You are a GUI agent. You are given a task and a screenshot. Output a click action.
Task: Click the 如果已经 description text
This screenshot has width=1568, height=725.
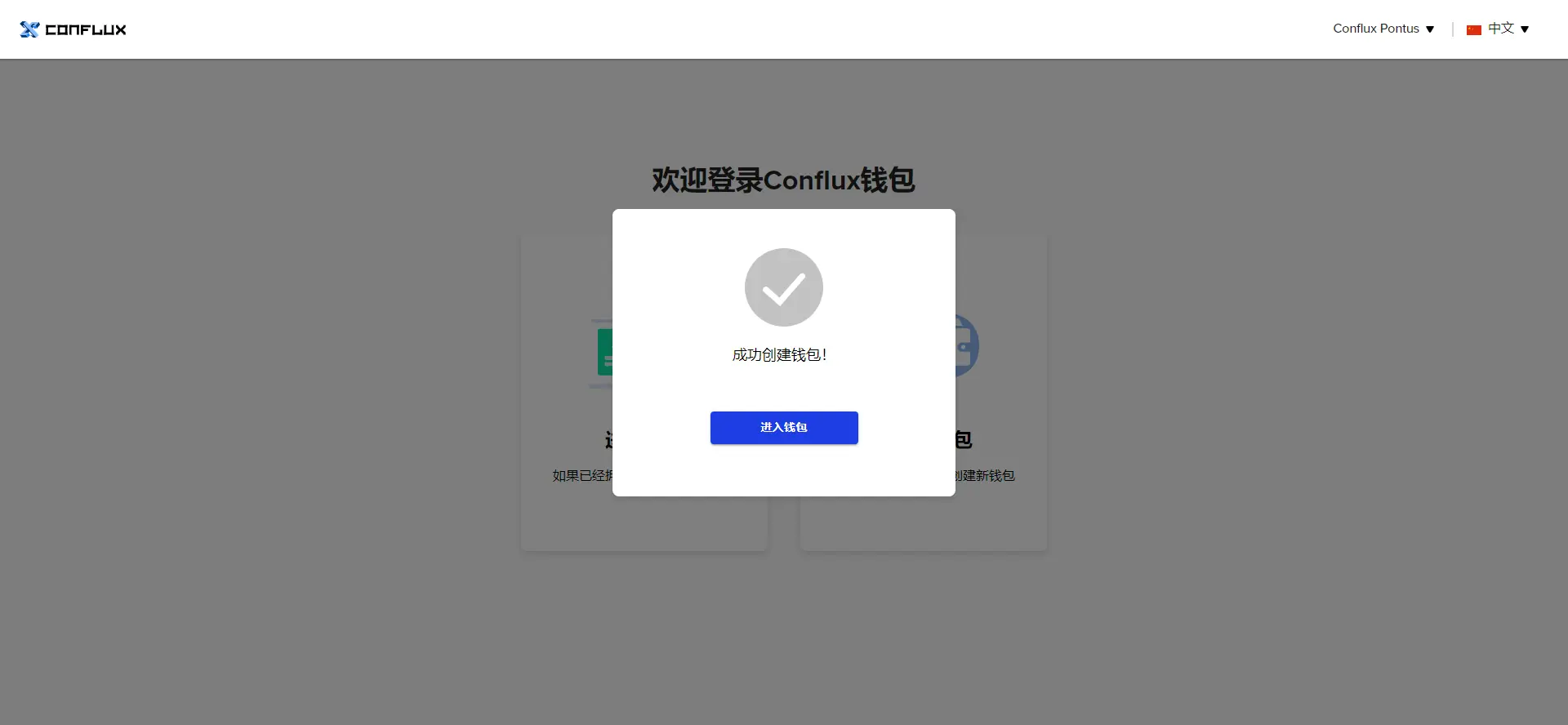click(x=582, y=475)
